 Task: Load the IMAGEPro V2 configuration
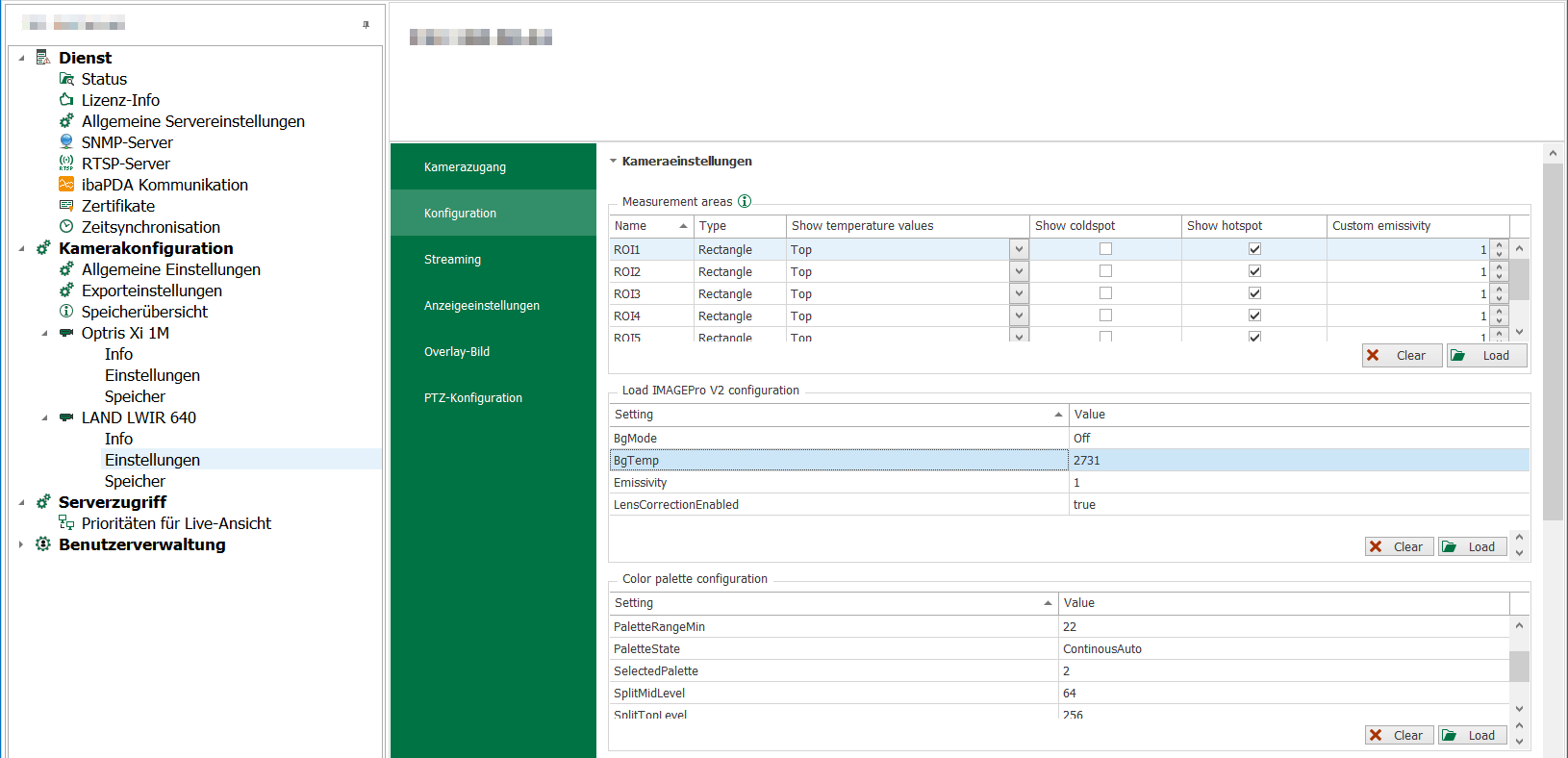click(1472, 546)
